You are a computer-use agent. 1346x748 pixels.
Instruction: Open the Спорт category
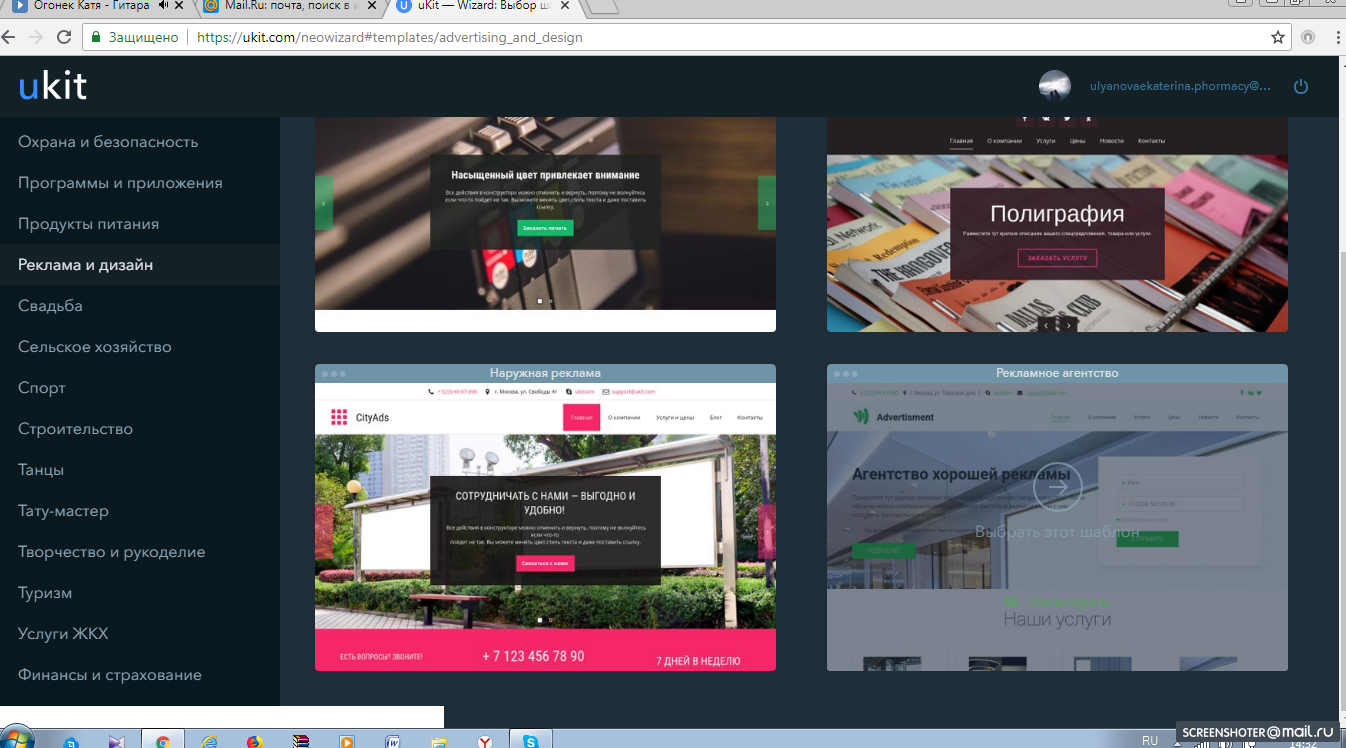pyautogui.click(x=42, y=388)
